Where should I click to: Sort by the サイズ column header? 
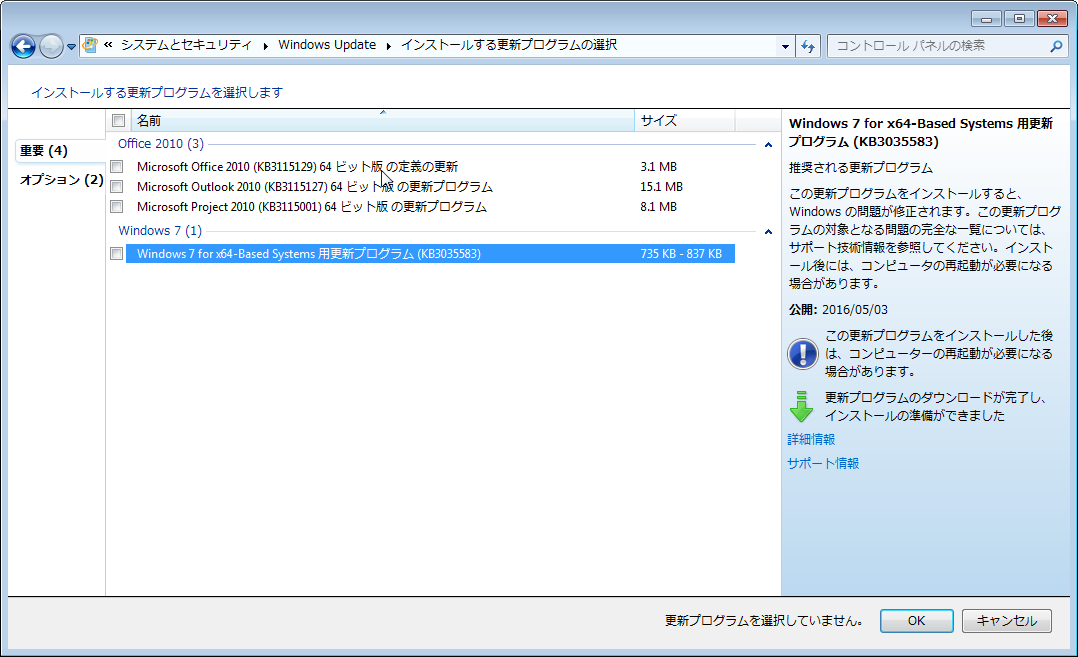685,121
